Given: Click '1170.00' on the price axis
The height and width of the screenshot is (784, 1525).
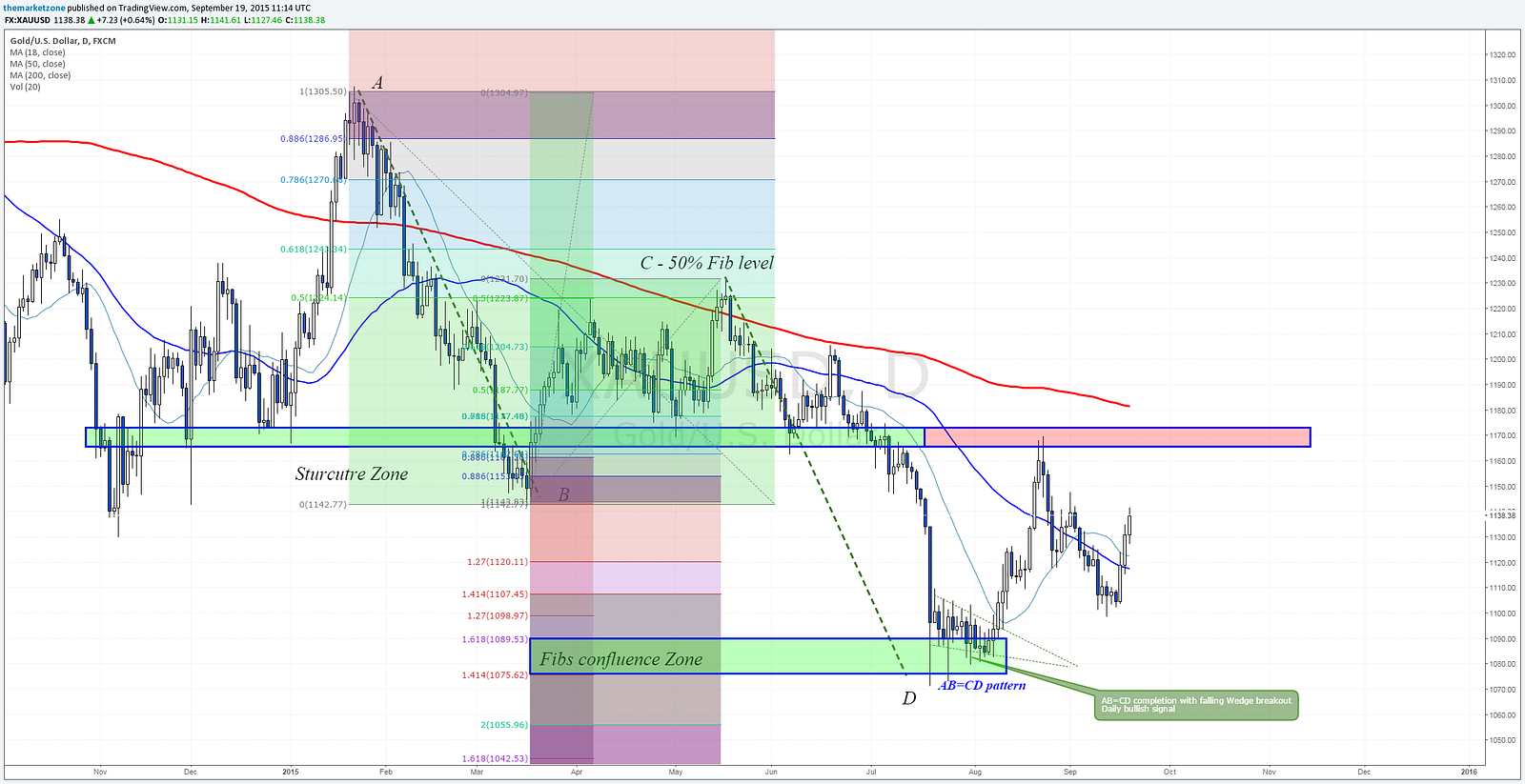Looking at the screenshot, I should (1503, 435).
